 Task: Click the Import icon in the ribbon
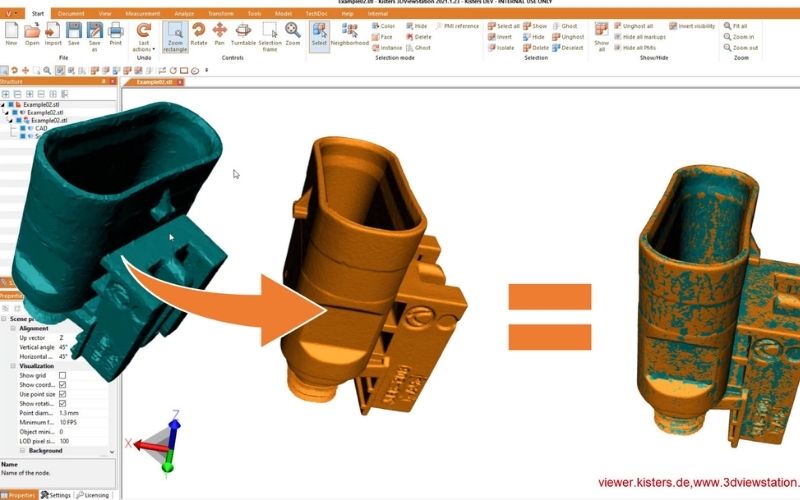(53, 31)
